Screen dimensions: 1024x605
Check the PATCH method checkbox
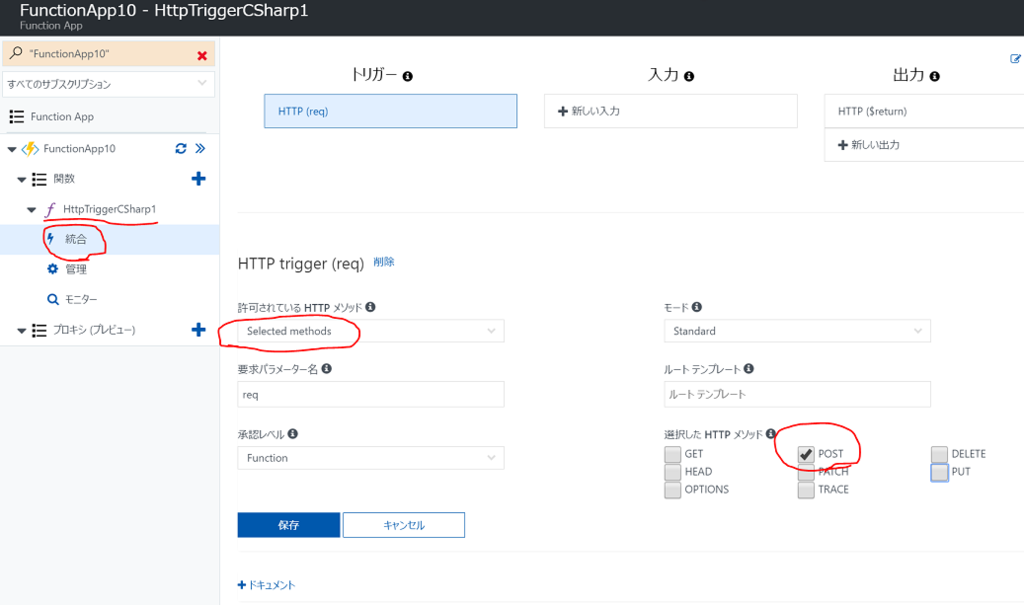(x=806, y=472)
